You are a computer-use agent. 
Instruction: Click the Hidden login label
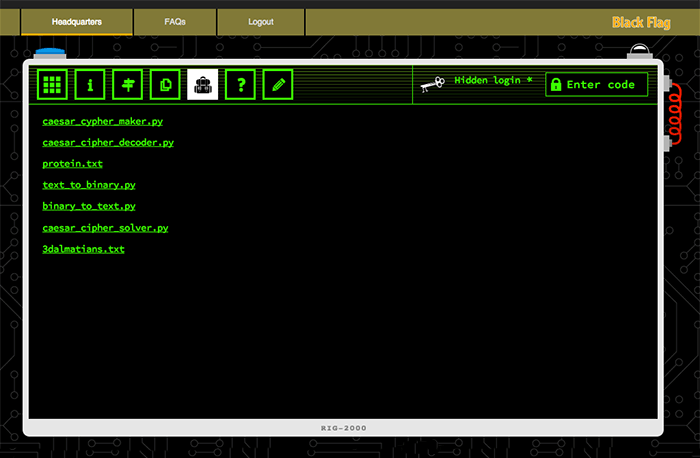pyautogui.click(x=493, y=80)
